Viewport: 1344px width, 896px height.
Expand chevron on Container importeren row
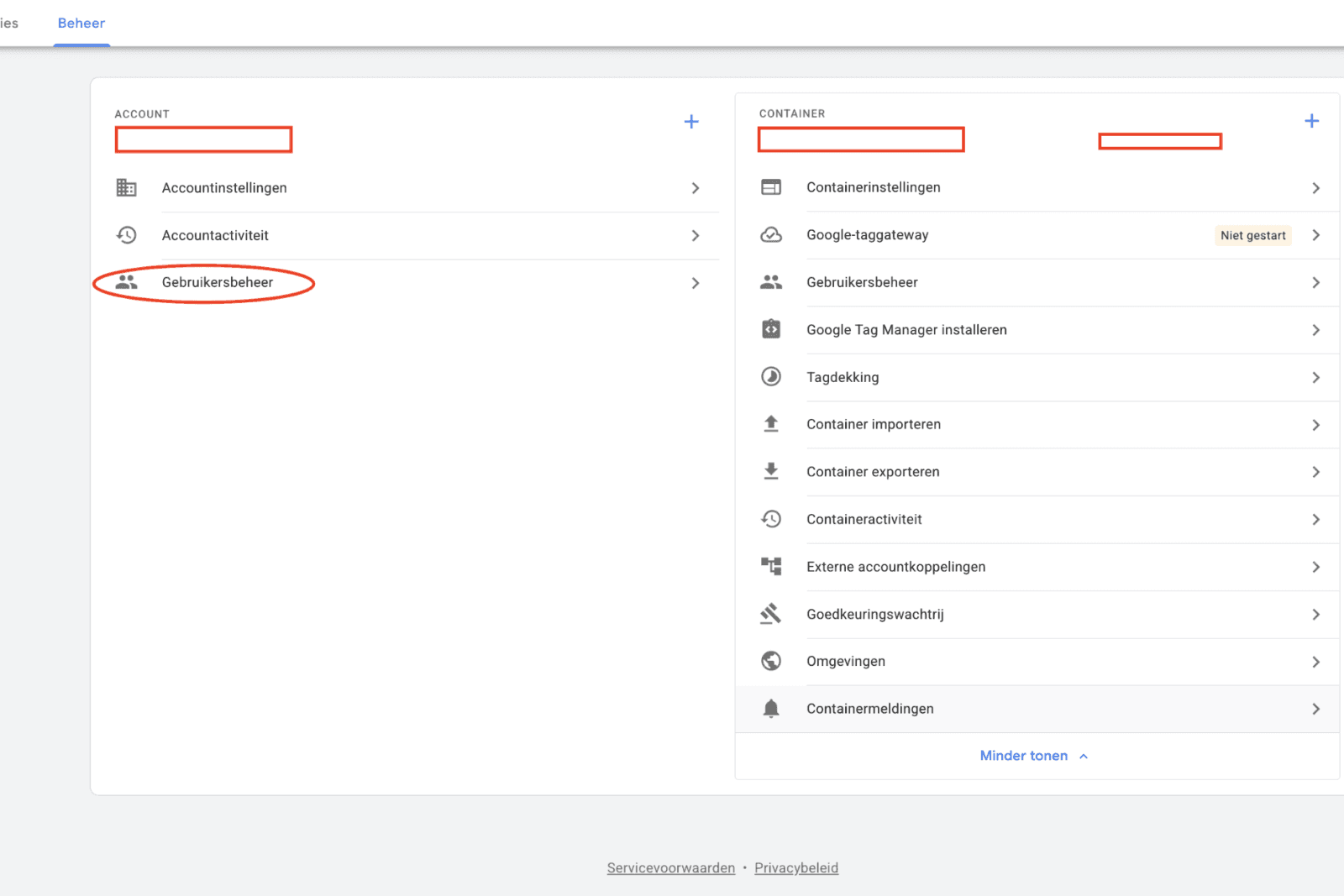tap(1315, 425)
